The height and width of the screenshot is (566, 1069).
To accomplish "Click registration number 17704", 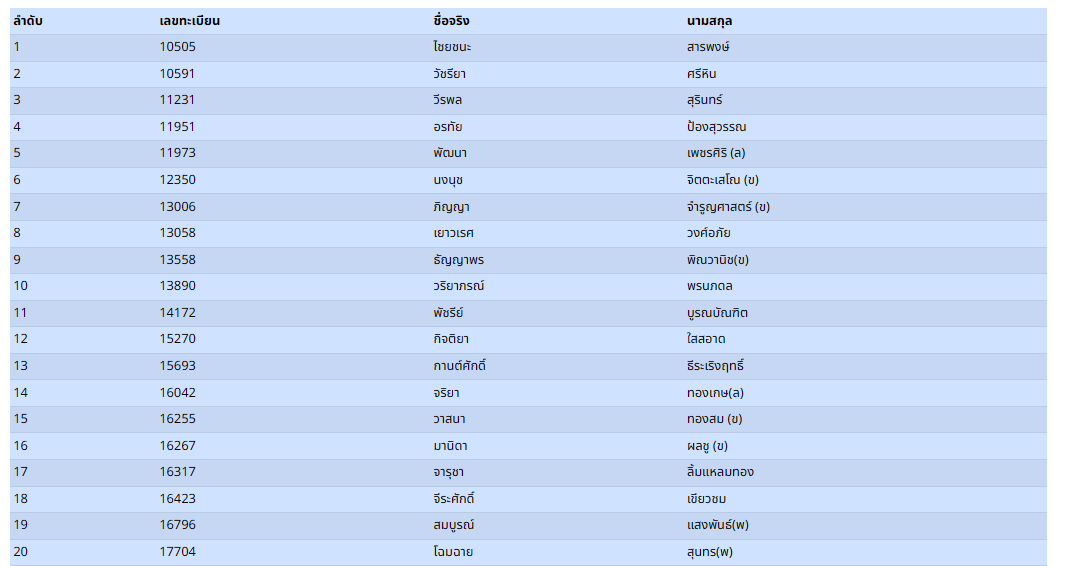I will coord(177,551).
